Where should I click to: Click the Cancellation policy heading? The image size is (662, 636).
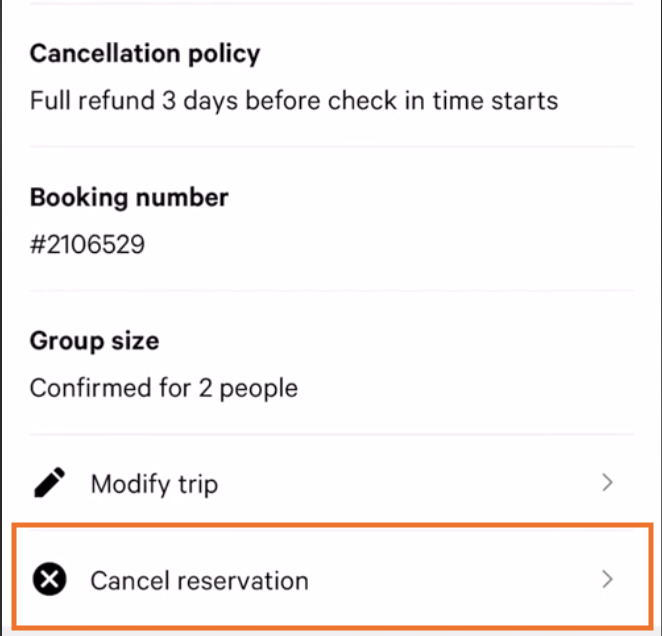tap(145, 54)
